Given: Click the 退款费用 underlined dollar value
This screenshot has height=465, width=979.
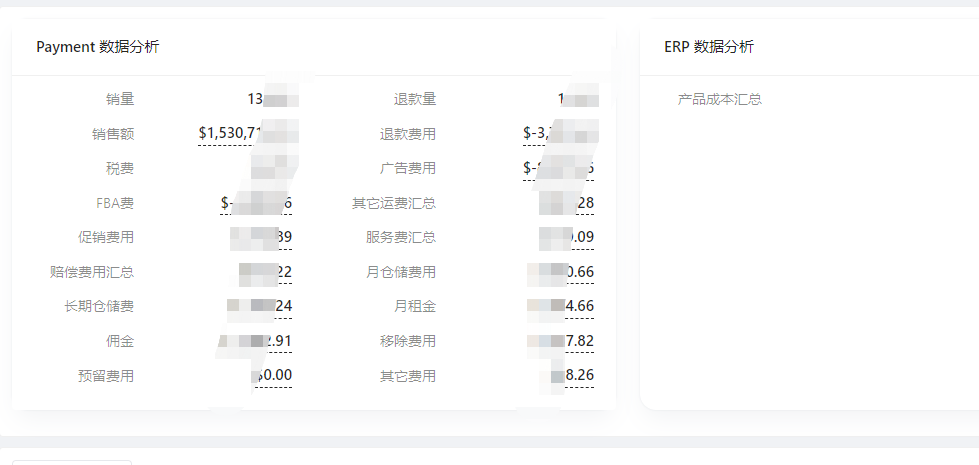Looking at the screenshot, I should pos(558,133).
